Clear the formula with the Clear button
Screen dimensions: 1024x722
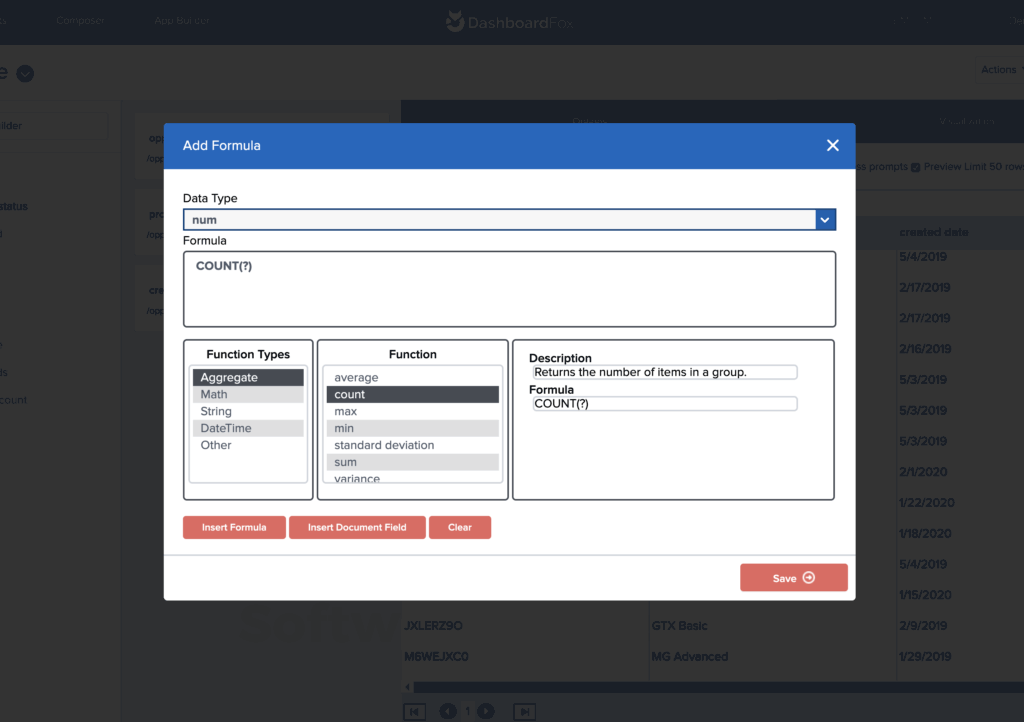[460, 527]
